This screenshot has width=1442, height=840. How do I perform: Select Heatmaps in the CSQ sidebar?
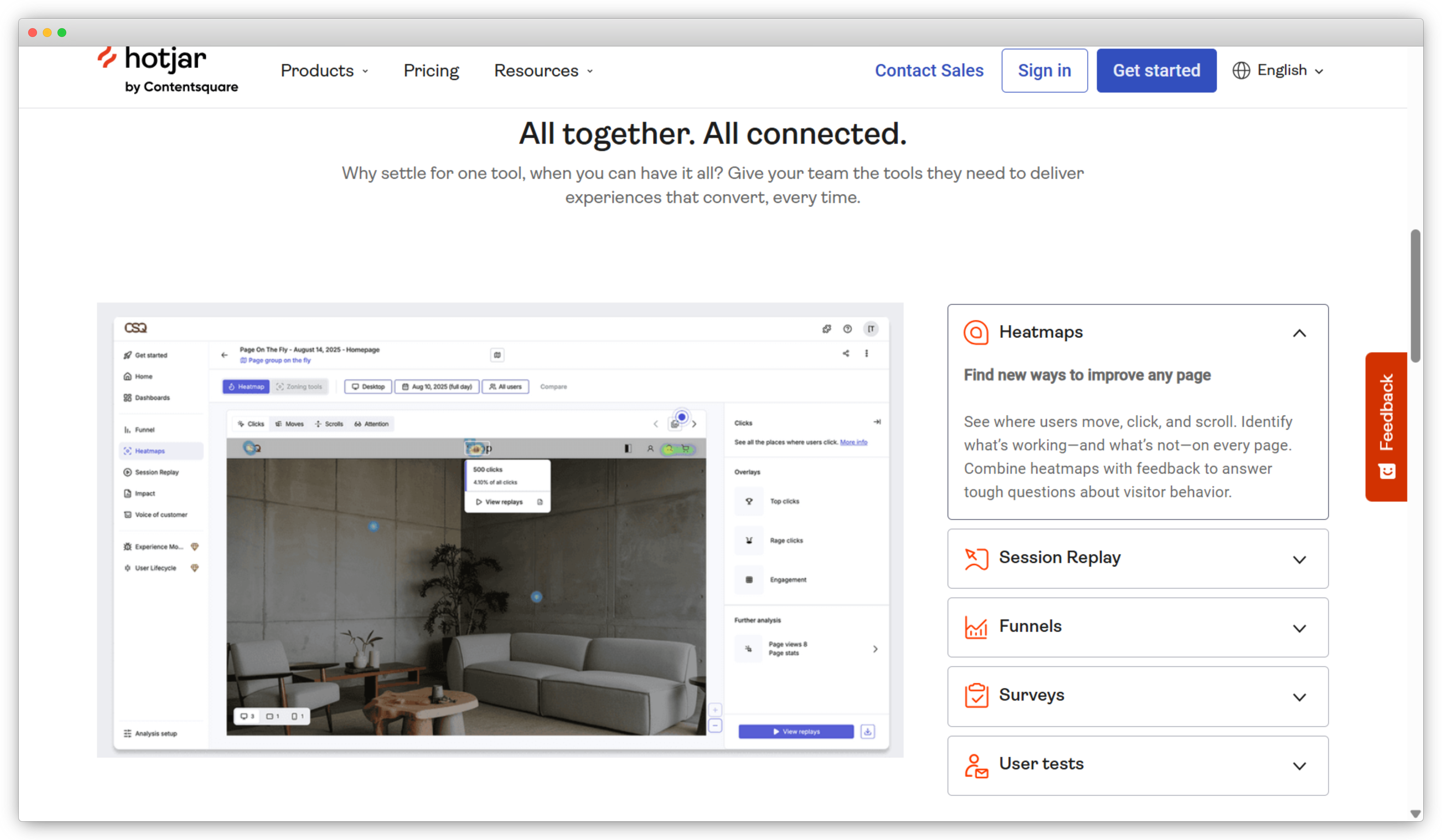pos(150,451)
